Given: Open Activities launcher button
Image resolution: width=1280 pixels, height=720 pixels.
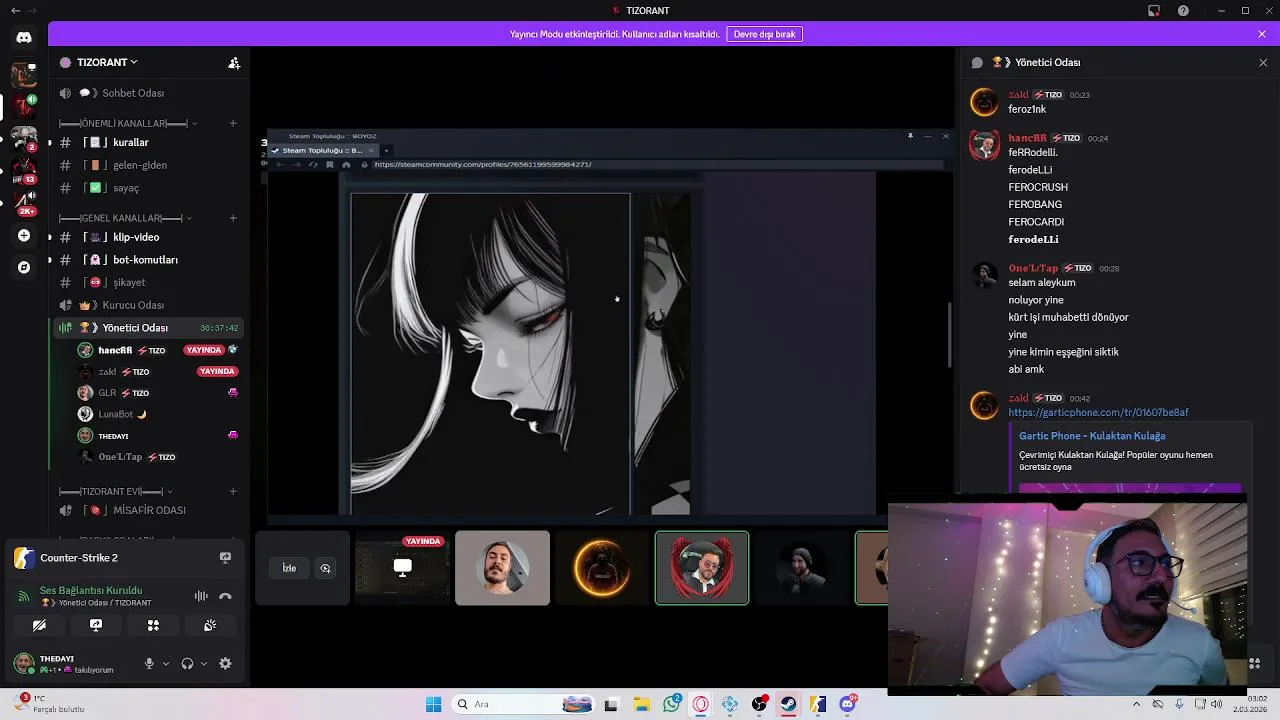Looking at the screenshot, I should click(153, 625).
